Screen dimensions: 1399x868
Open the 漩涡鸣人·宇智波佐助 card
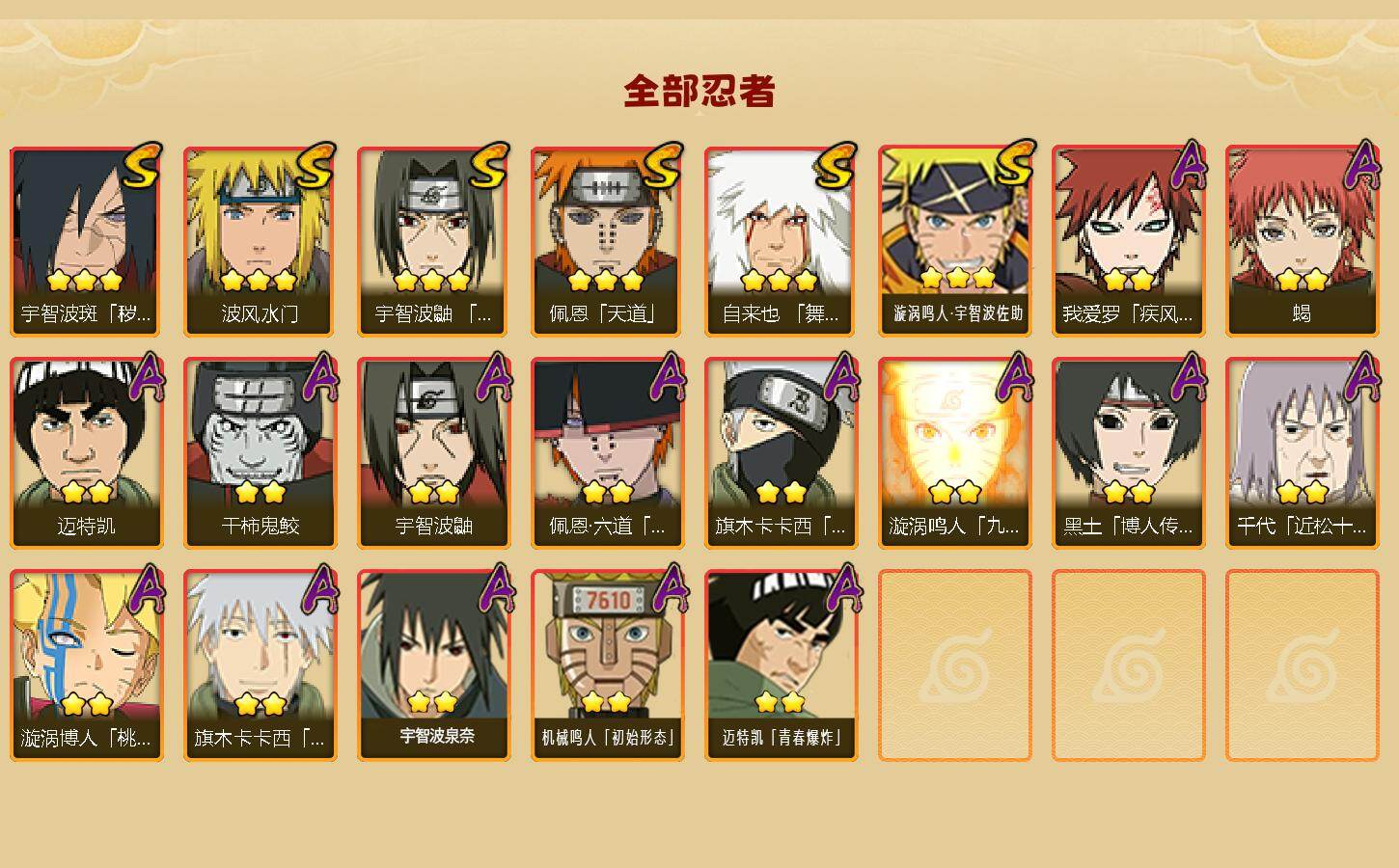(x=955, y=241)
